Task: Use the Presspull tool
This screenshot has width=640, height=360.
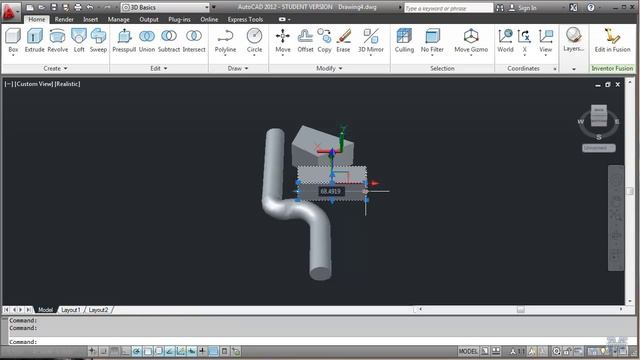Action: (x=124, y=41)
